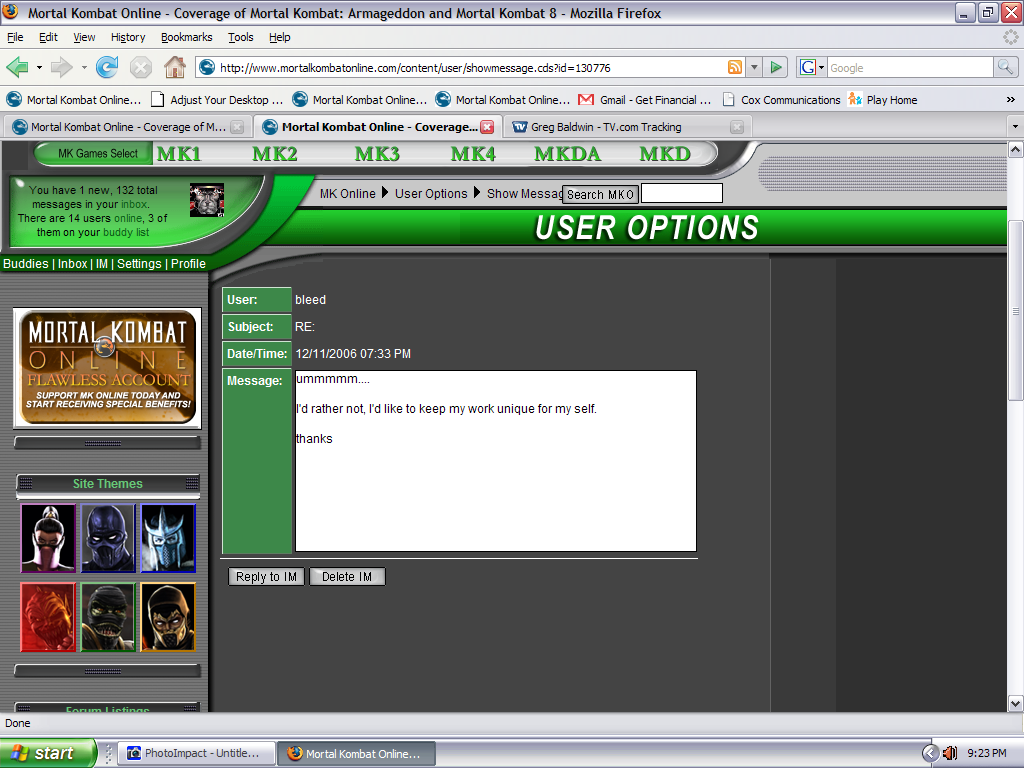Show more bookmarks with the chevron
The height and width of the screenshot is (768, 1024).
[x=1010, y=100]
